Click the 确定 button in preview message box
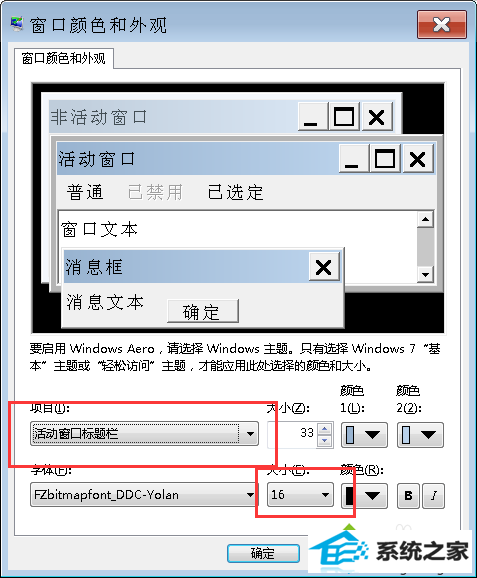The image size is (477, 578). 203,311
